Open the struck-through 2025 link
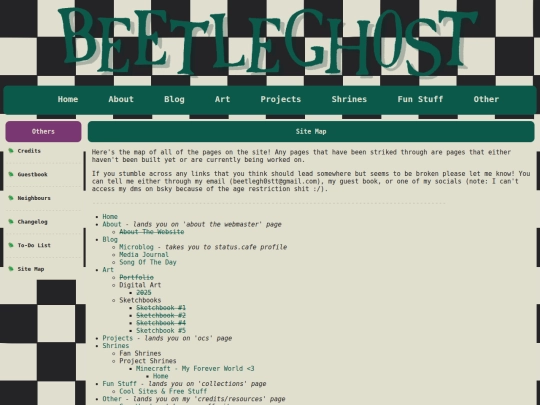The width and height of the screenshot is (540, 405). point(144,292)
